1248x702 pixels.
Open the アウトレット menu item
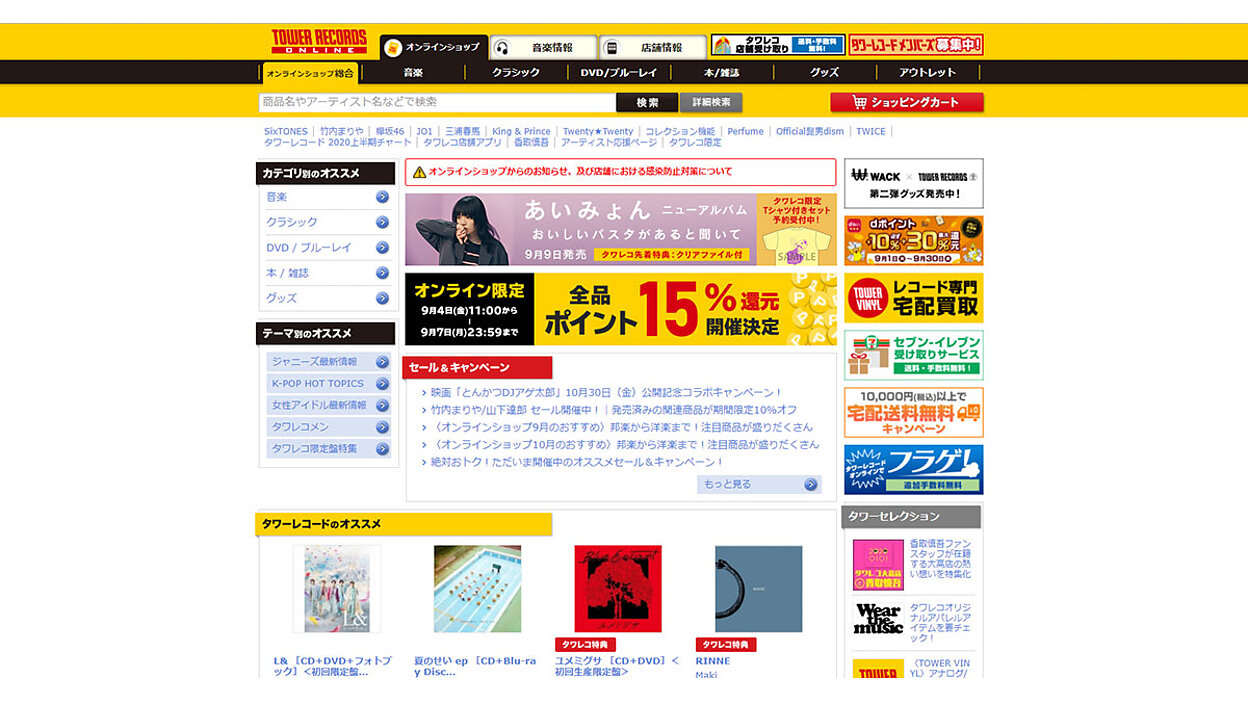927,73
